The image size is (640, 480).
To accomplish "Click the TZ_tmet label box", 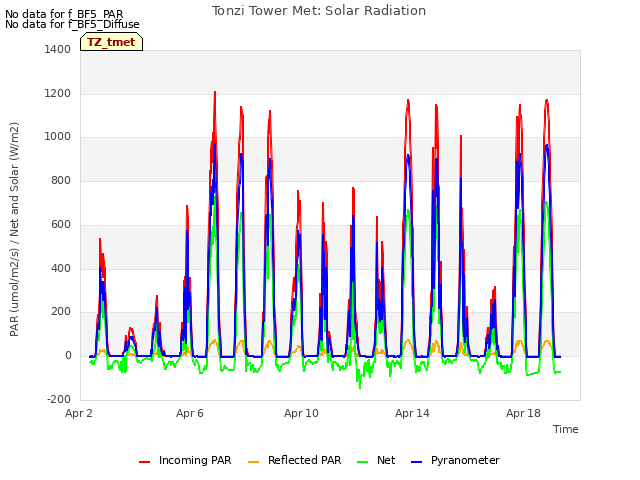I will point(111,42).
